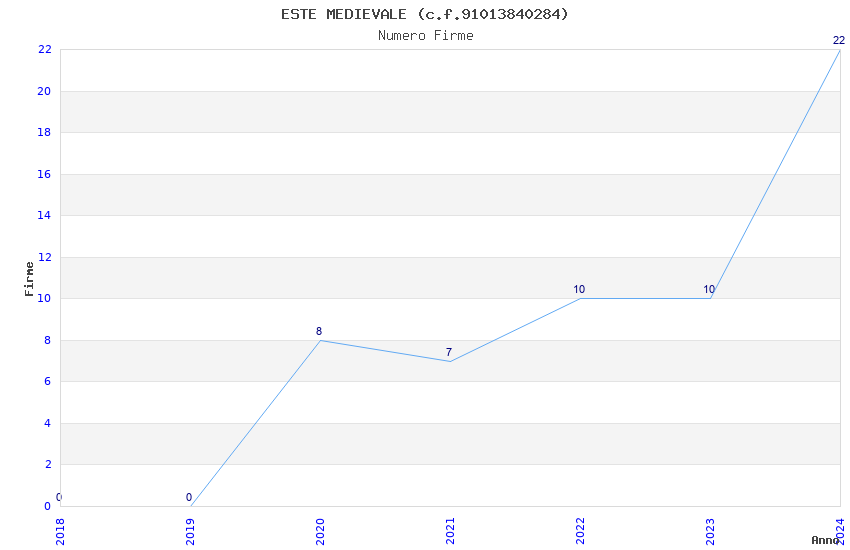Viewport: 850px width, 550px height.
Task: Click the y-axis tick value 20
Action: pos(45,91)
